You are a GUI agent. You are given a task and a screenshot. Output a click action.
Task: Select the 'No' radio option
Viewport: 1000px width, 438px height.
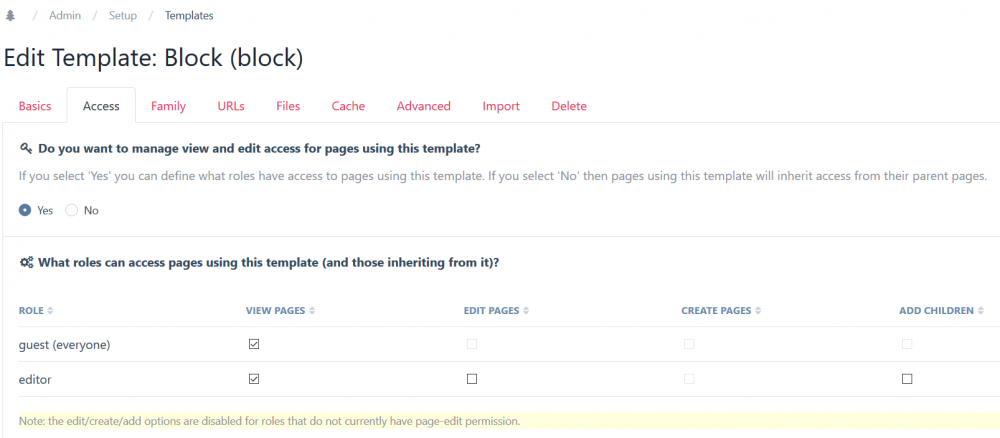(x=72, y=210)
